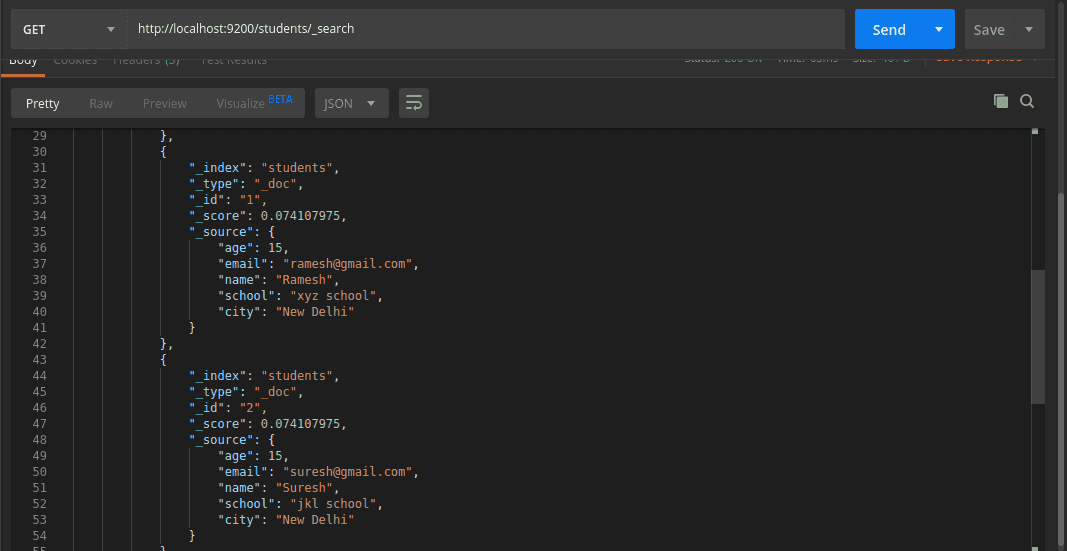Image resolution: width=1067 pixels, height=551 pixels.
Task: Click the Save button
Action: pyautogui.click(x=989, y=29)
